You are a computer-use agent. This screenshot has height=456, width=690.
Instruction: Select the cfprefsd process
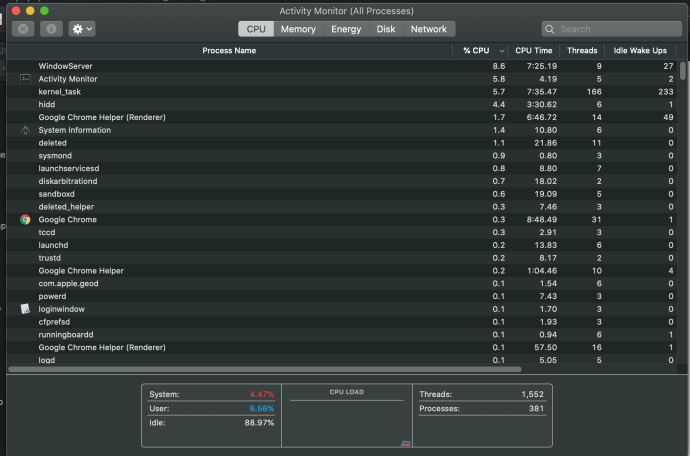tap(342, 322)
